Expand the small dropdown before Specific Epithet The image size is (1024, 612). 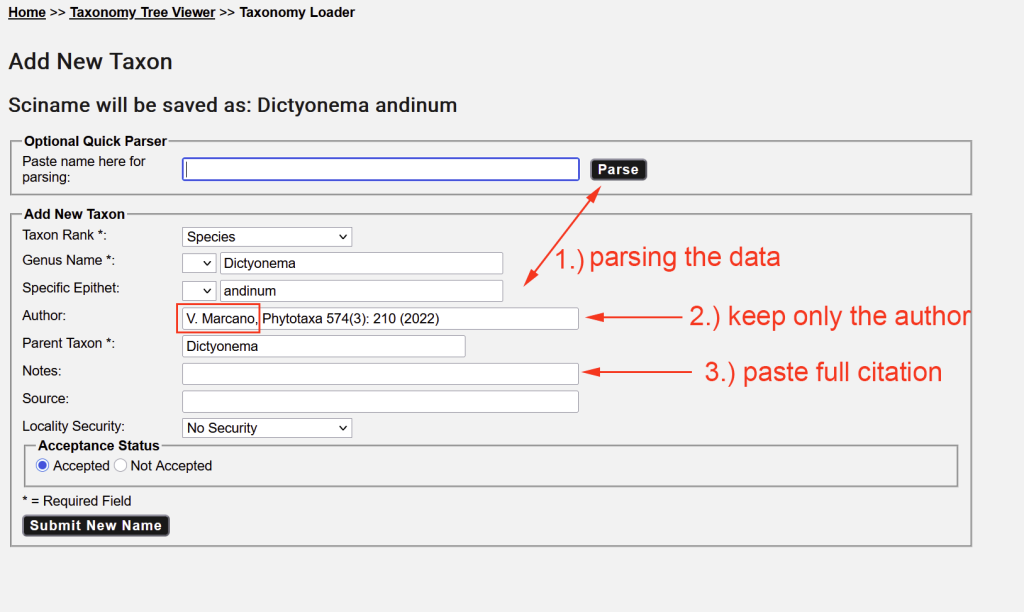(199, 291)
